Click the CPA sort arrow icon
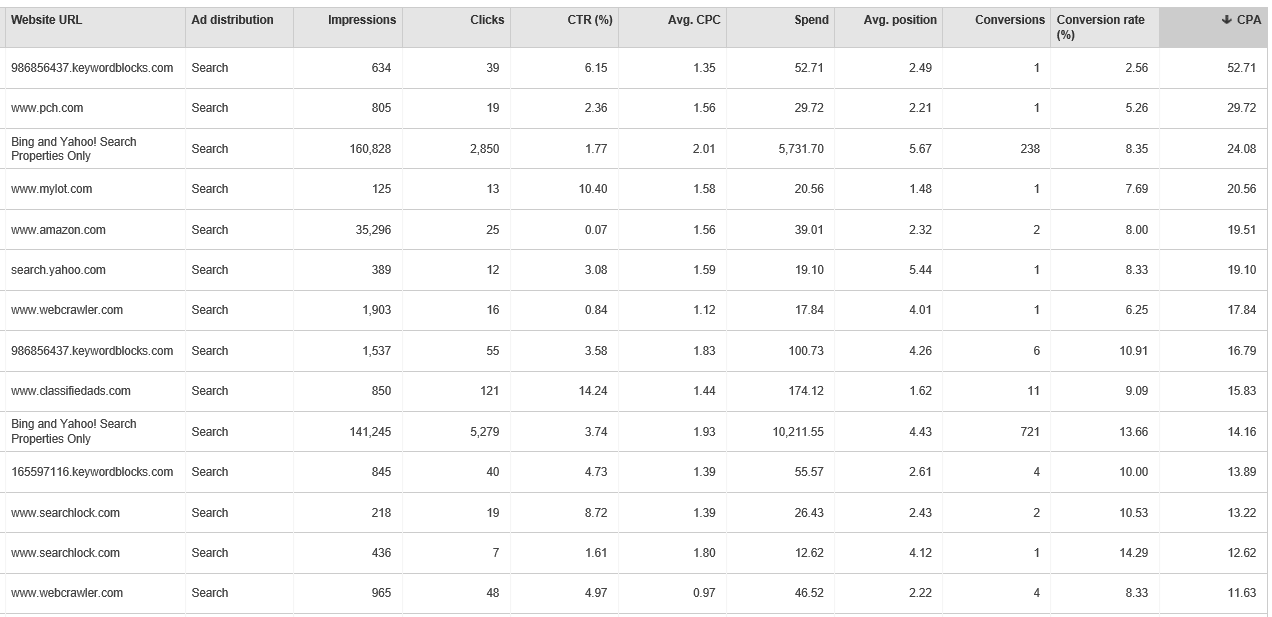This screenshot has width=1272, height=617. pos(1226,20)
